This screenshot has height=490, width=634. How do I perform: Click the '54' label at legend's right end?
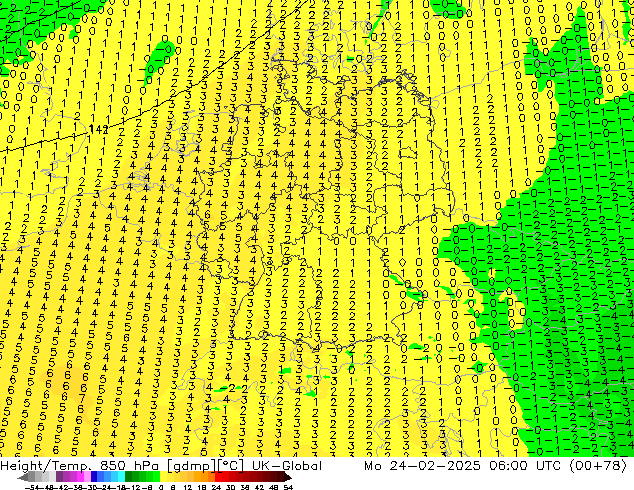click(288, 487)
